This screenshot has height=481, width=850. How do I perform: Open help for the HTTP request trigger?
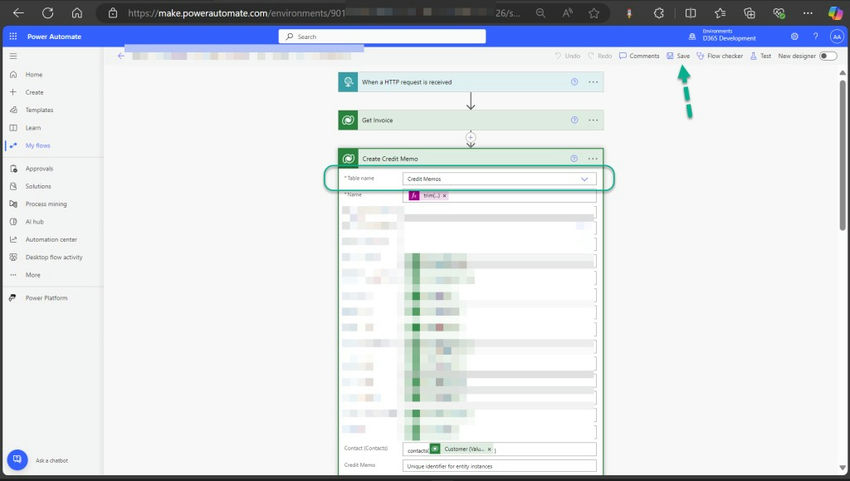pos(574,82)
